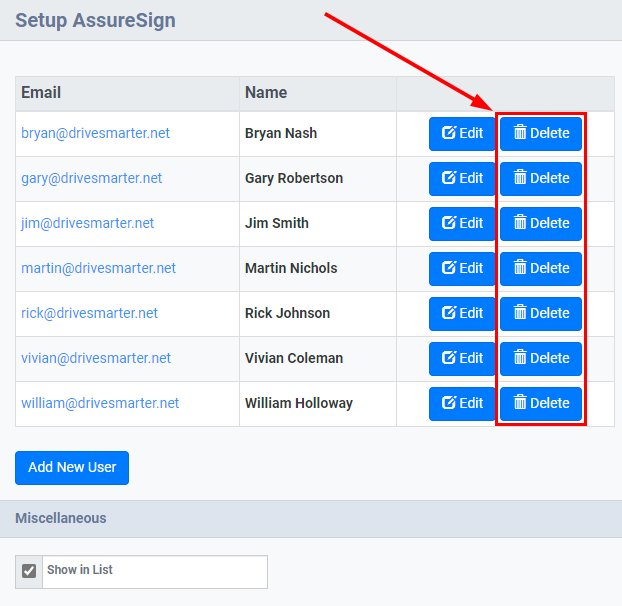Delete the Bryan Nash user row
Screen dimensions: 622x606
pos(541,134)
